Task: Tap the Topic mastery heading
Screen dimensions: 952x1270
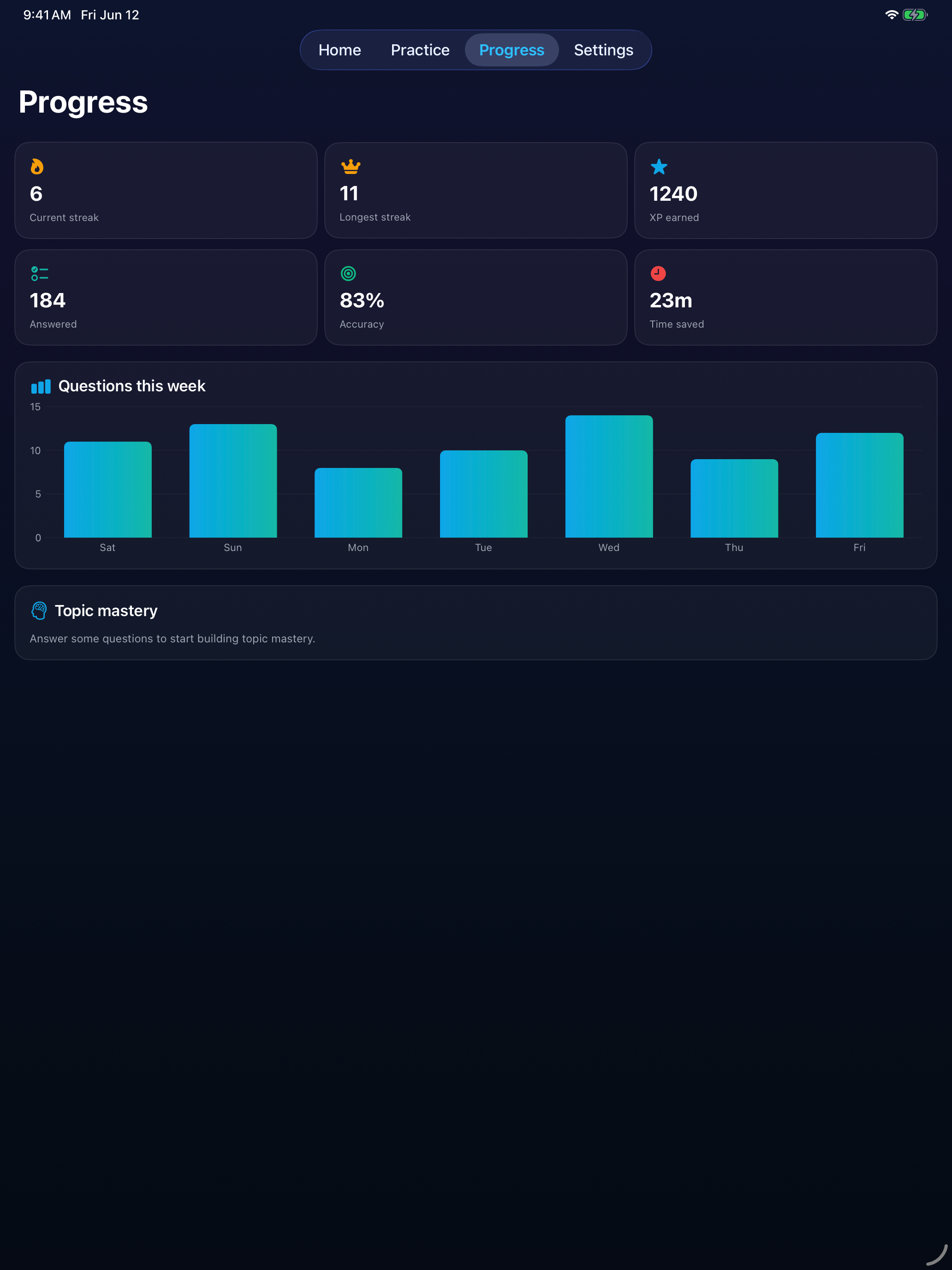Action: pos(106,611)
